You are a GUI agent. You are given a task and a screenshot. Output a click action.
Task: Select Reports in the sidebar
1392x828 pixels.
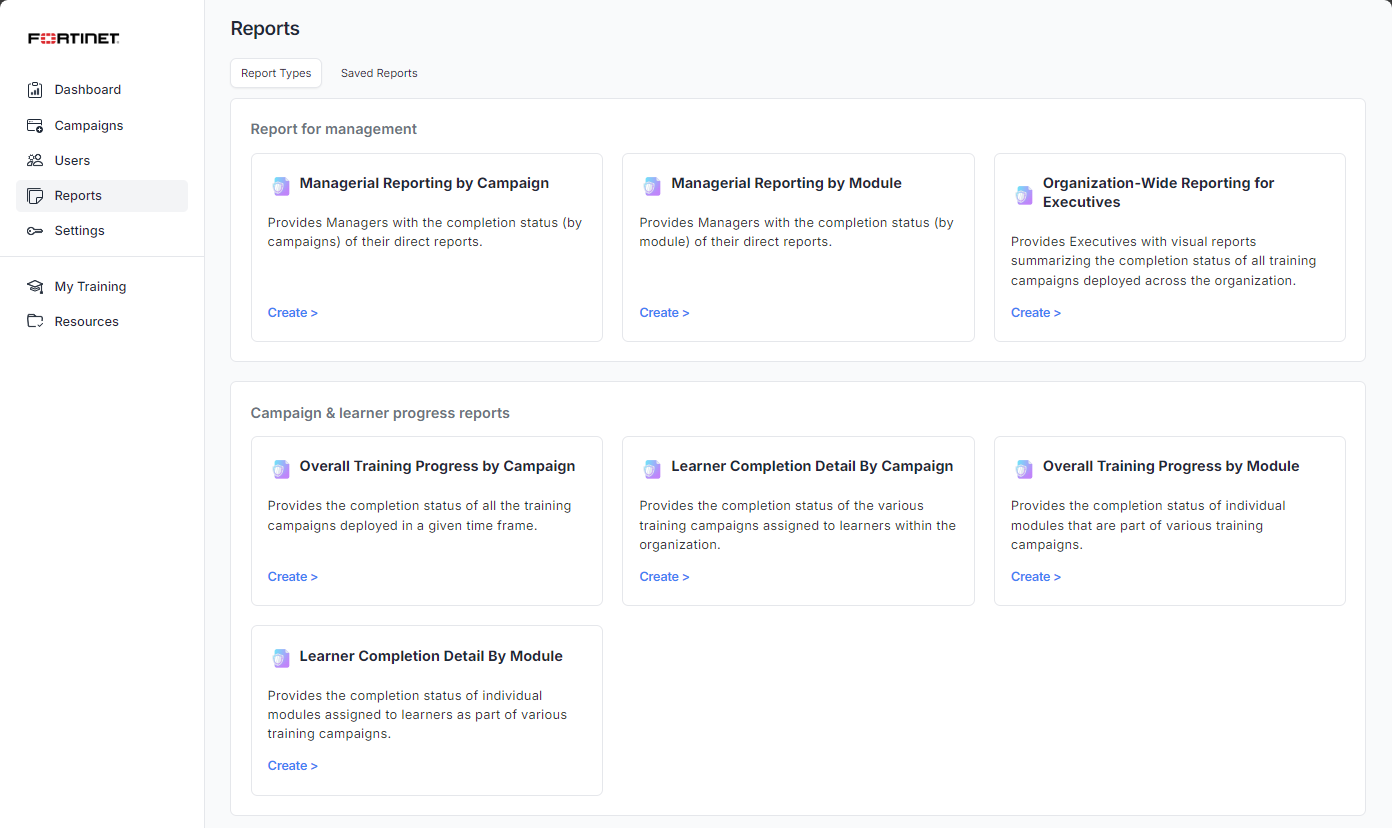pos(102,196)
